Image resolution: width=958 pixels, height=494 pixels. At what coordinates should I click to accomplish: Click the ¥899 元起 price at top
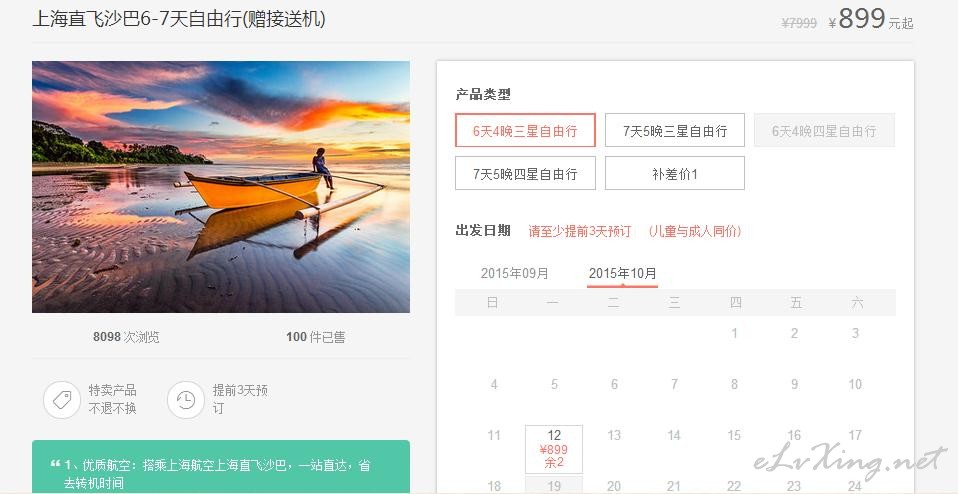(871, 20)
